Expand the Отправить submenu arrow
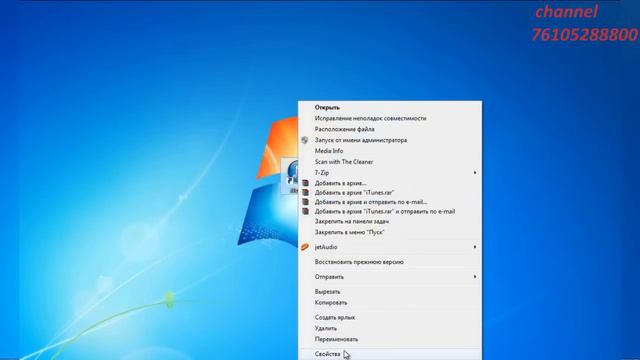 [475, 277]
